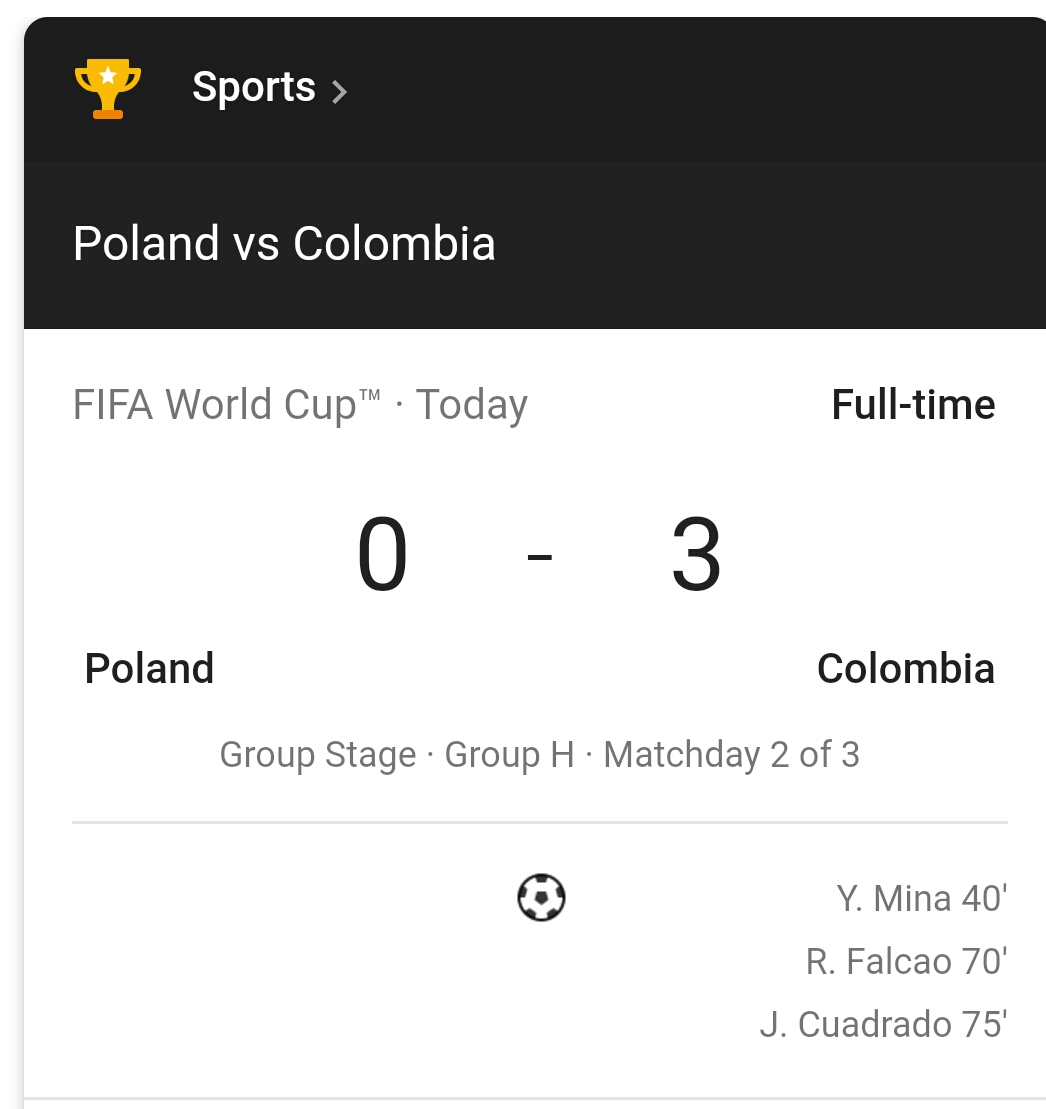This screenshot has height=1109, width=1046.
Task: Click the dash between the scores
Action: click(540, 556)
